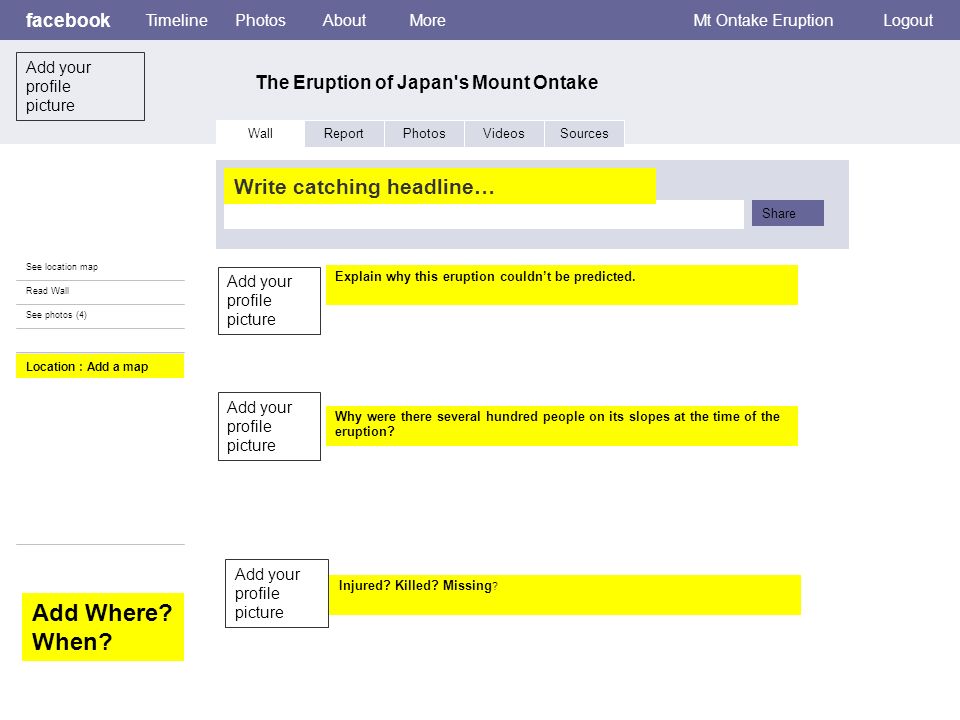Click 'See location map' sidebar link
Screen dimensions: 960x720
62,267
